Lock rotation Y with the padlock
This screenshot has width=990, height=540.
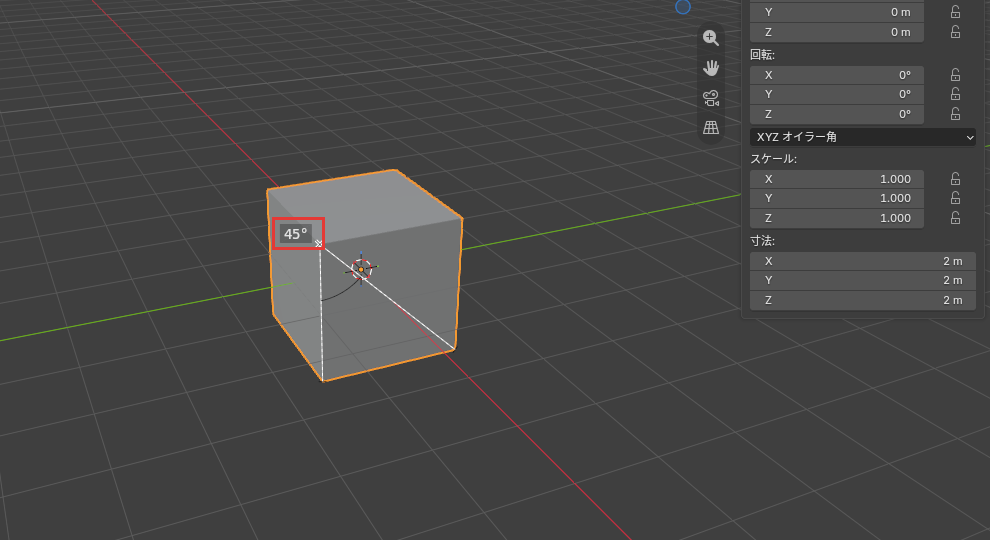pyautogui.click(x=955, y=94)
